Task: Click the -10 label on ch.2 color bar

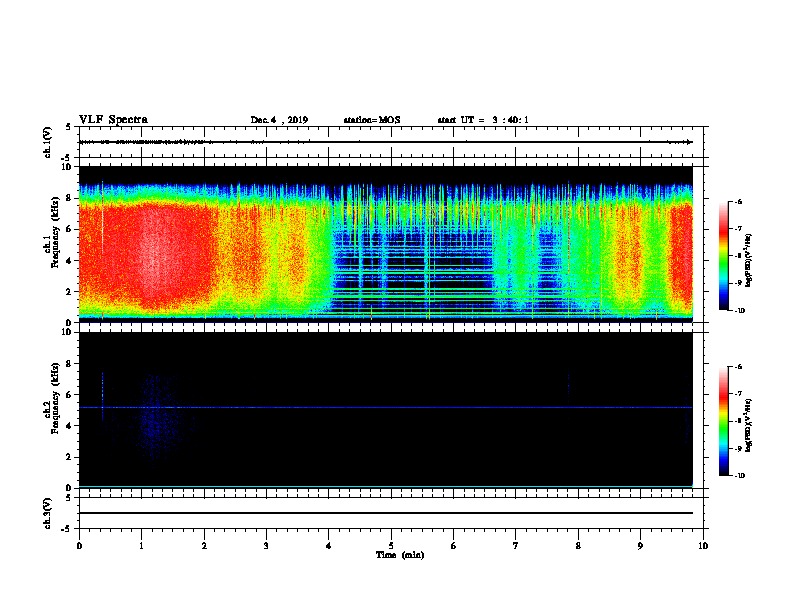Action: click(739, 476)
